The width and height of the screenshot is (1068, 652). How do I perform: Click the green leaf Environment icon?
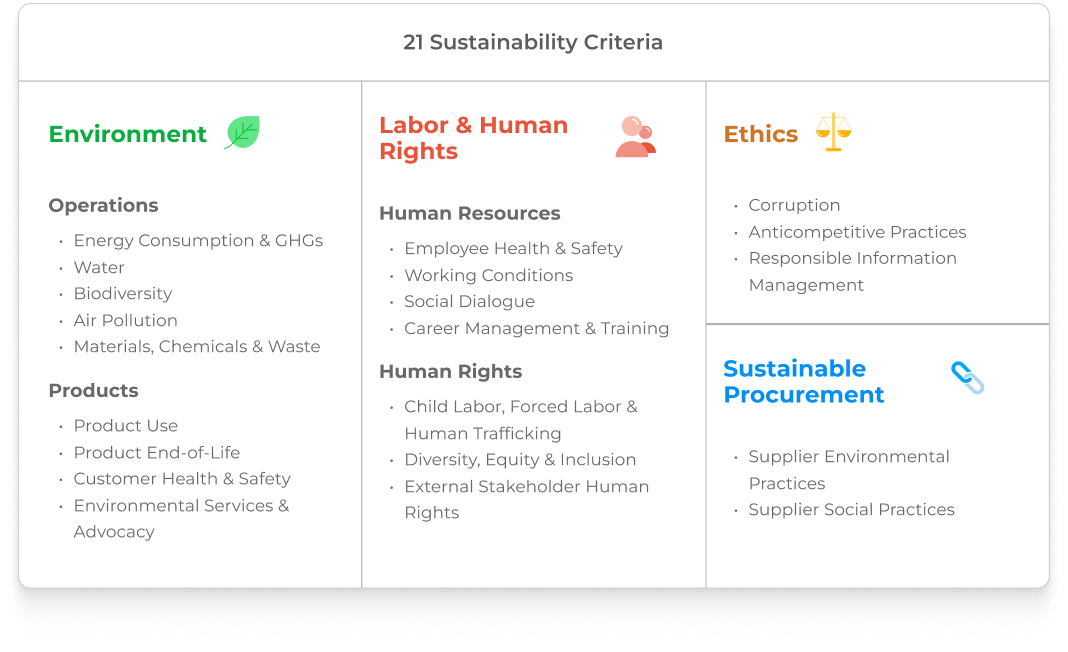click(x=242, y=133)
